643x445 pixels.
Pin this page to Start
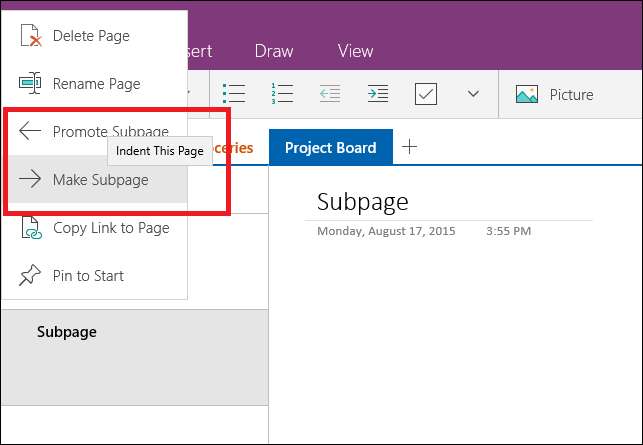tap(88, 276)
